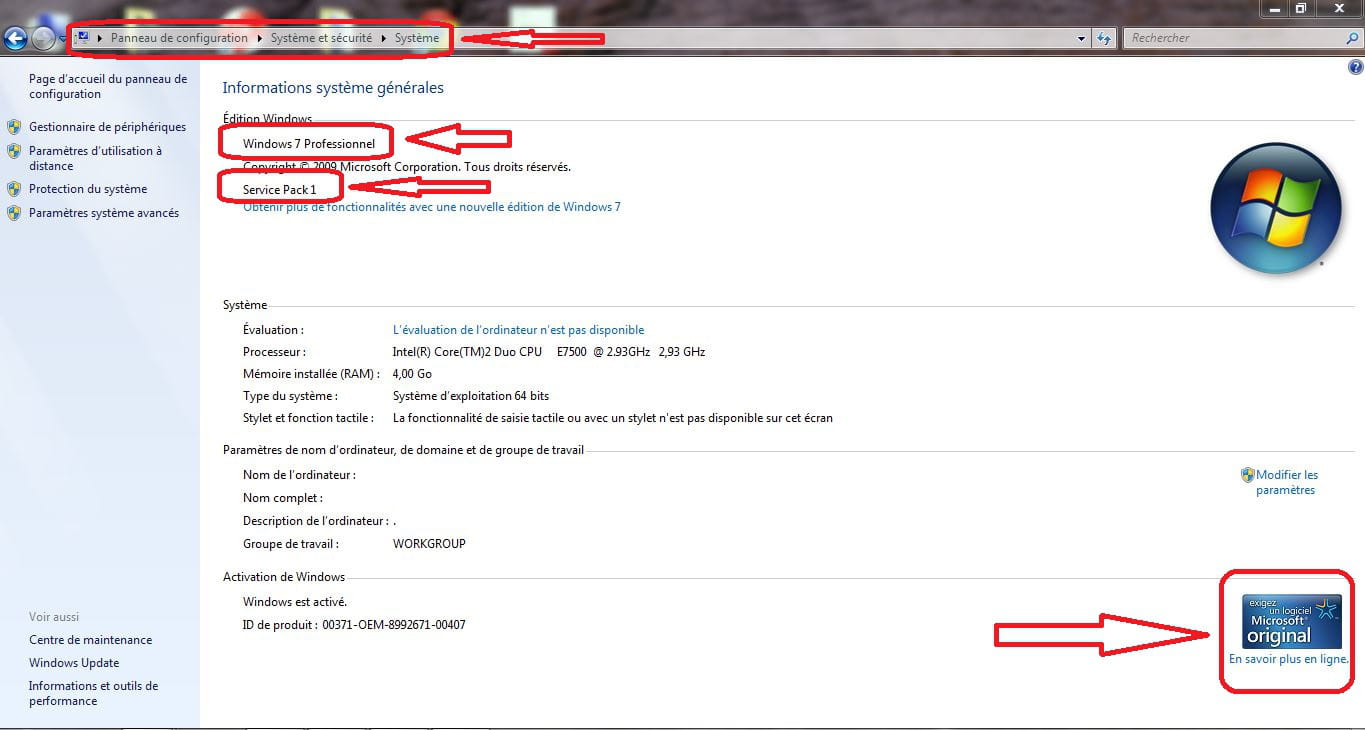Select Panneau de configuration in the breadcrumb
The image size is (1365, 730).
179,38
